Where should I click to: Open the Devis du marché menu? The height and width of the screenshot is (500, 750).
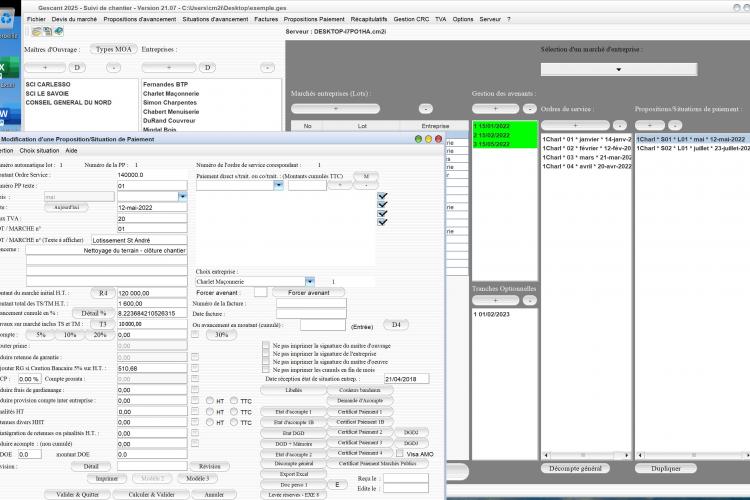[x=74, y=19]
